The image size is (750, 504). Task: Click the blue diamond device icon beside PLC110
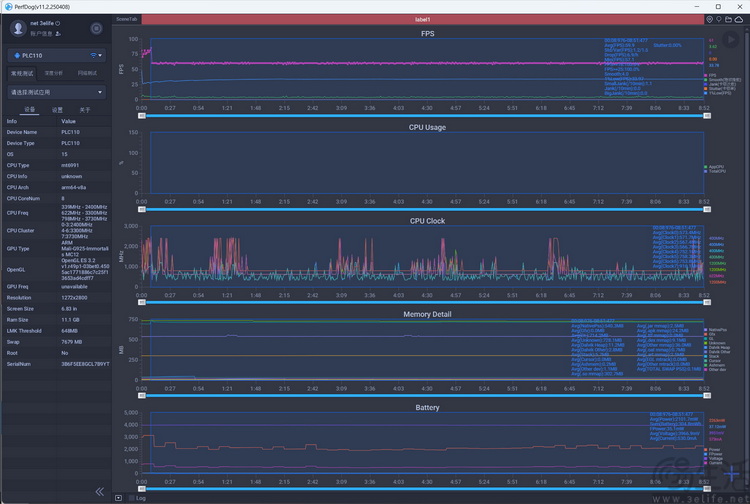point(17,55)
